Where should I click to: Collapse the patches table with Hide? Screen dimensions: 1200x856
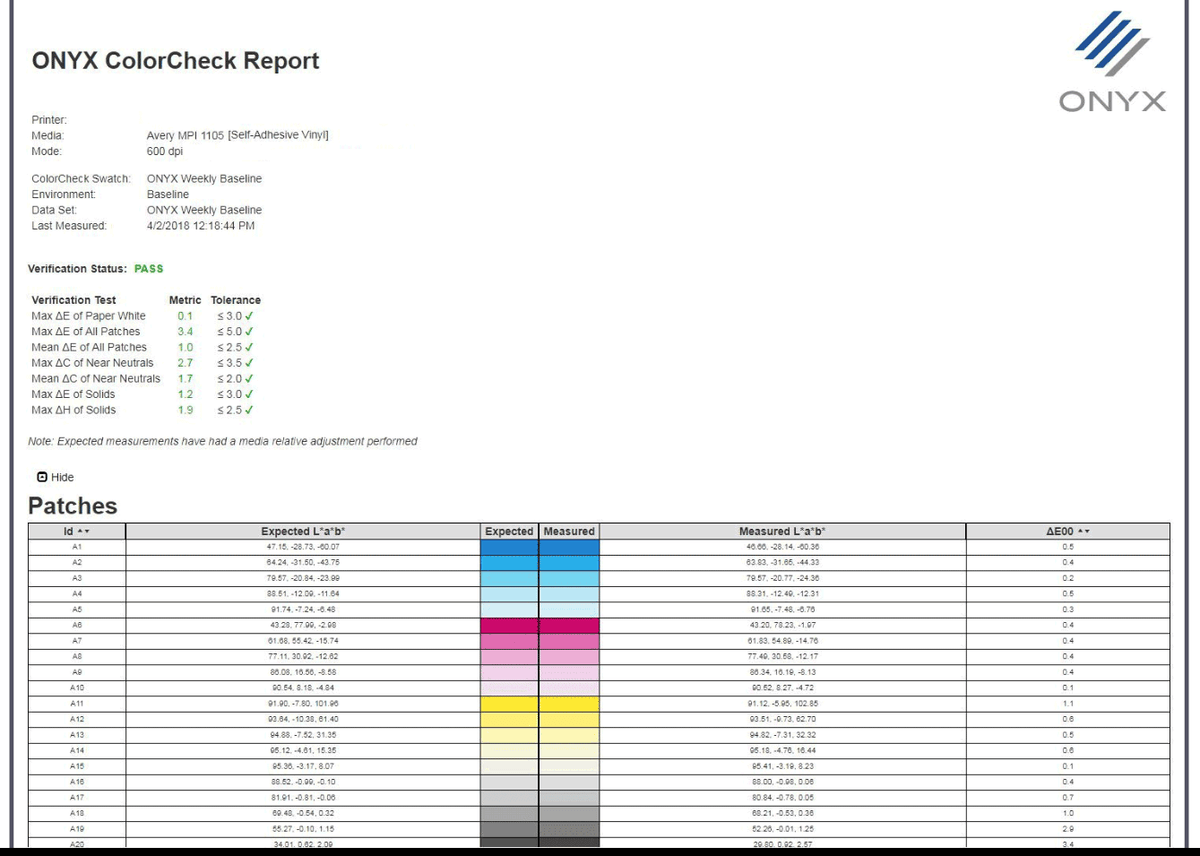point(55,477)
